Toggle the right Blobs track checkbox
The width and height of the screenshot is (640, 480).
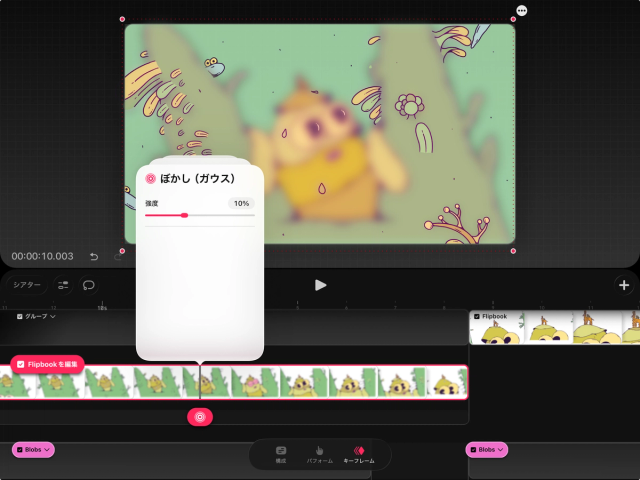click(x=473, y=449)
